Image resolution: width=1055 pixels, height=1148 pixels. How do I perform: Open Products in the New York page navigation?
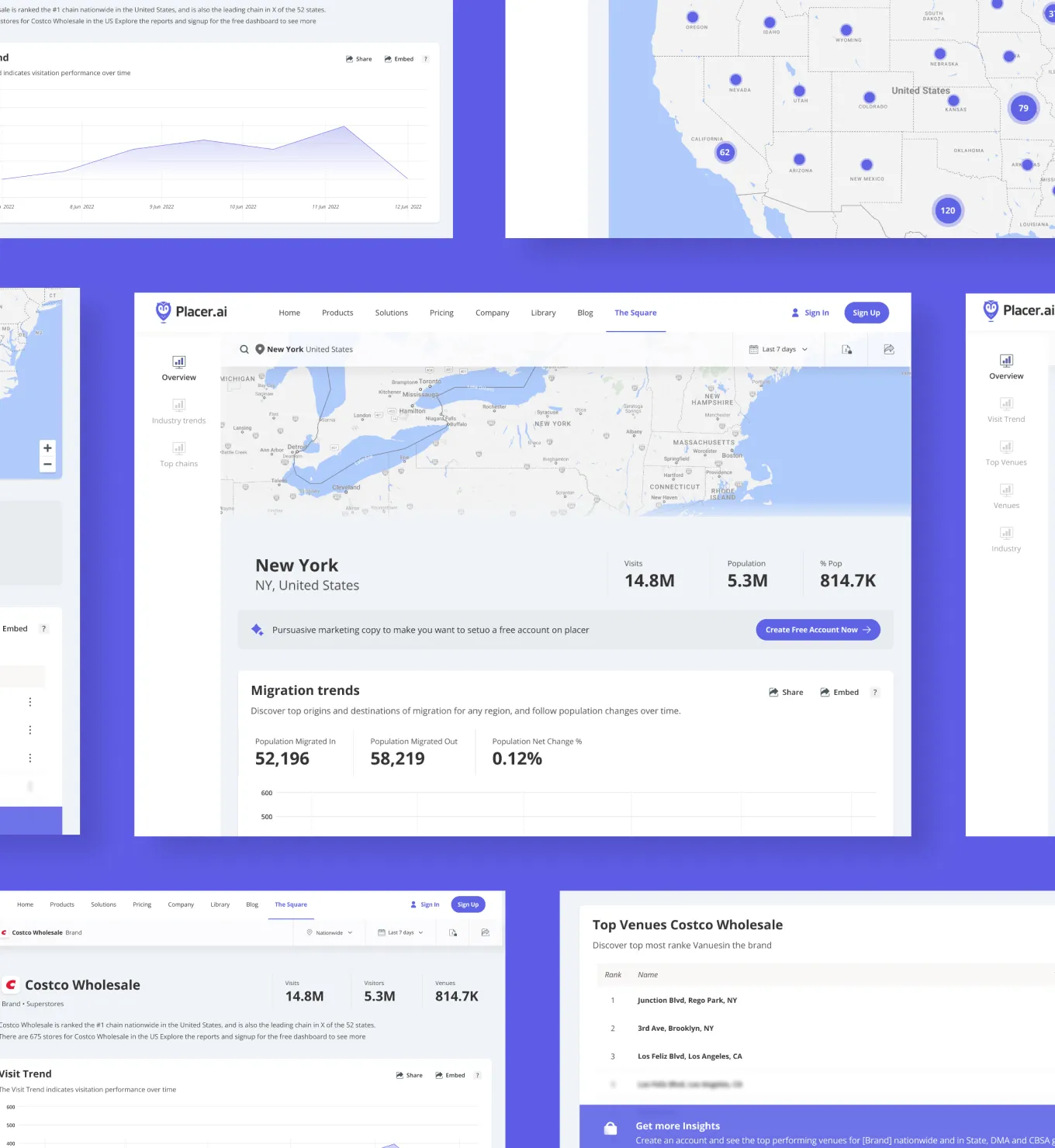337,313
